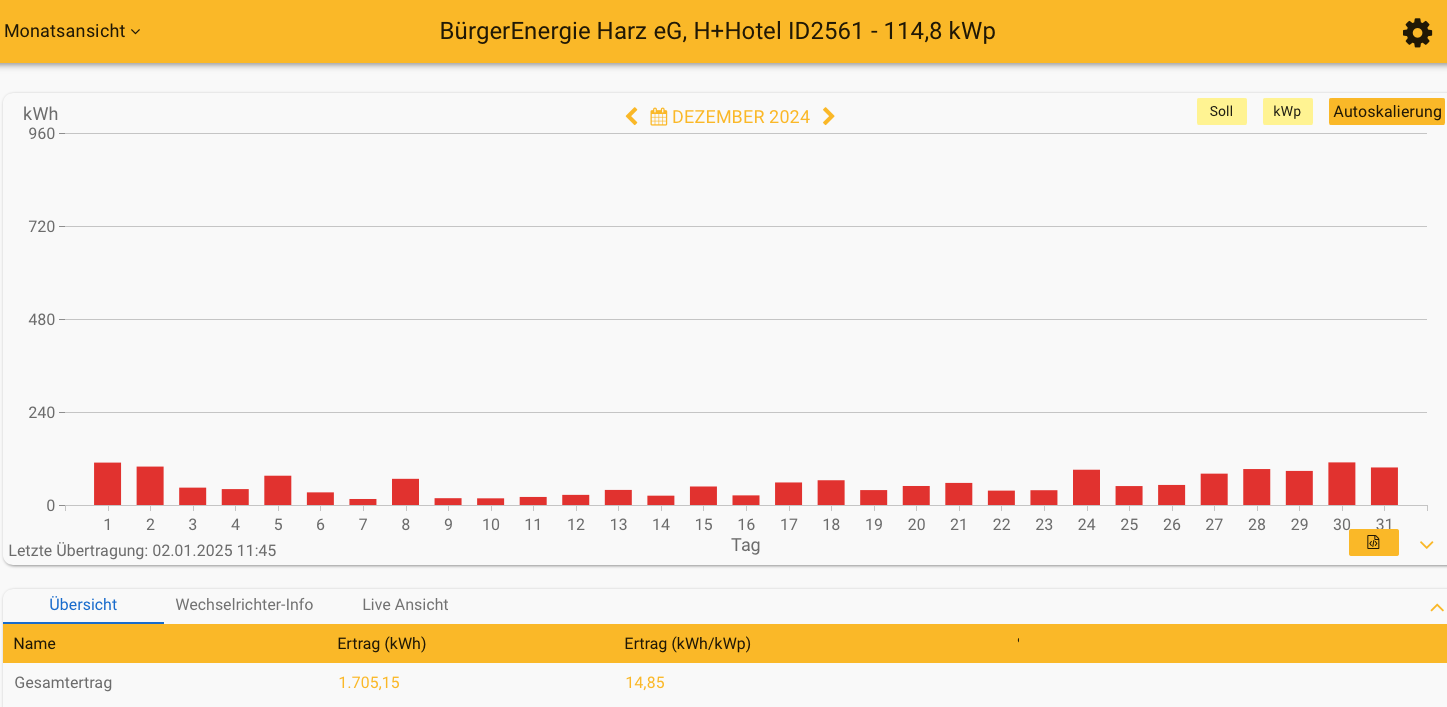Image resolution: width=1447 pixels, height=707 pixels.
Task: Toggle the Soll target line
Action: pyautogui.click(x=1221, y=111)
